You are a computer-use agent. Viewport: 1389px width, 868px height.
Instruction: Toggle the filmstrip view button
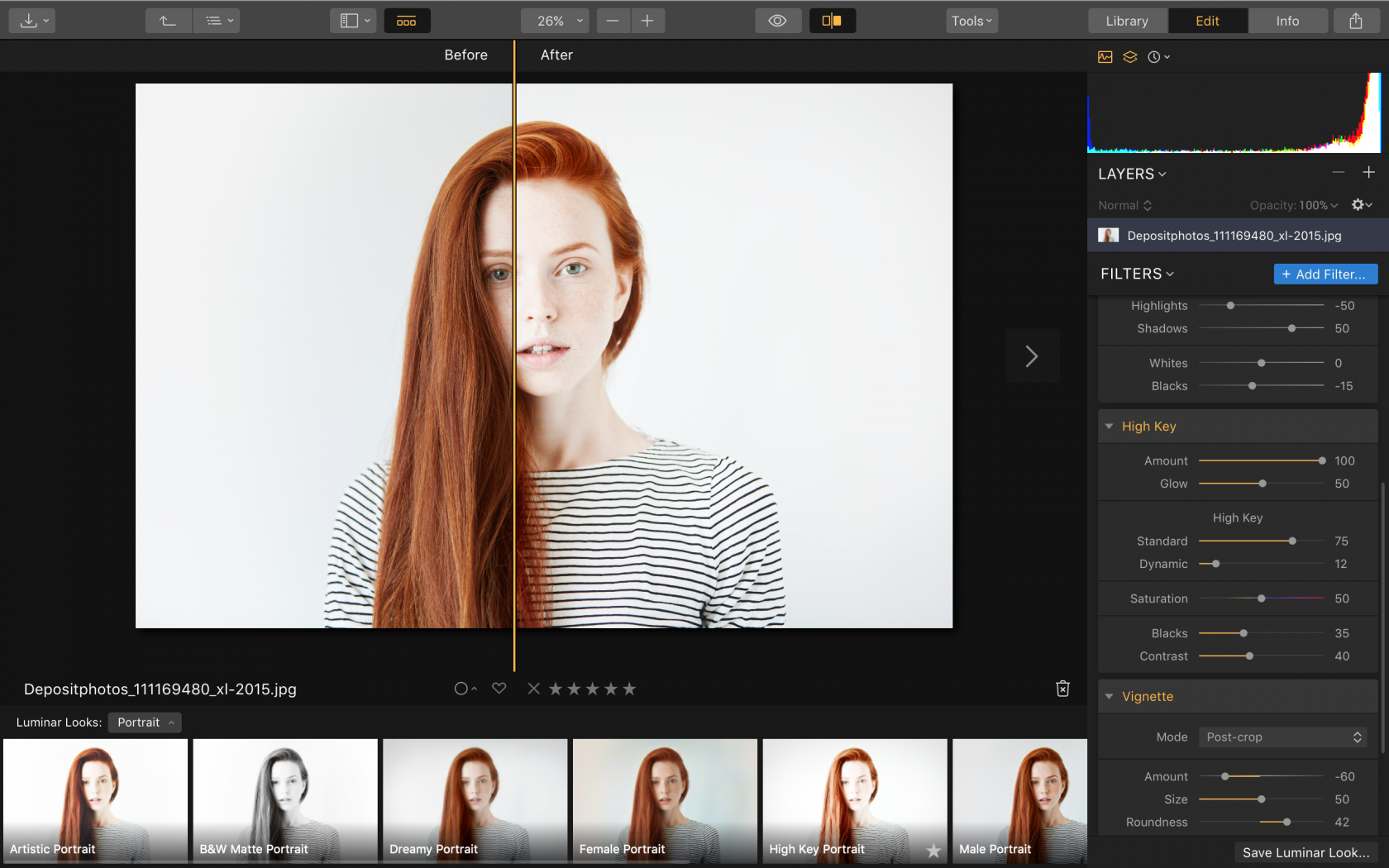point(407,20)
